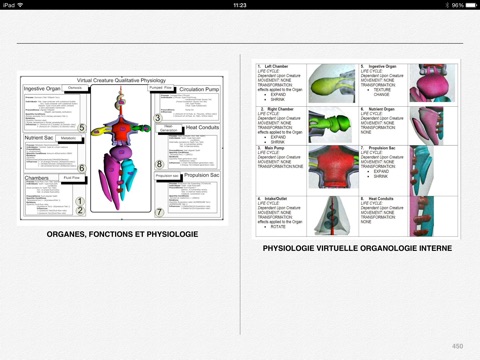Image resolution: width=480 pixels, height=360 pixels.
Task: Tap '5. Ingestive Organ' table heading
Action: 379,67
